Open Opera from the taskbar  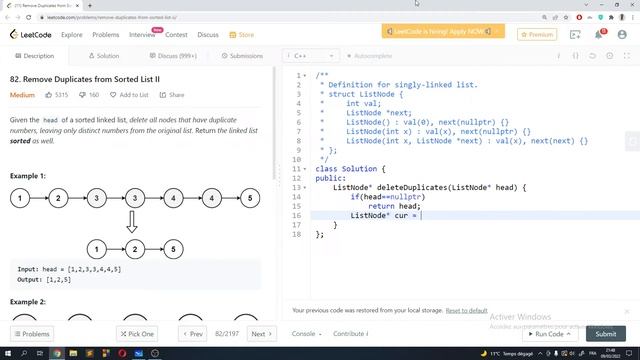pyautogui.click(x=122, y=353)
